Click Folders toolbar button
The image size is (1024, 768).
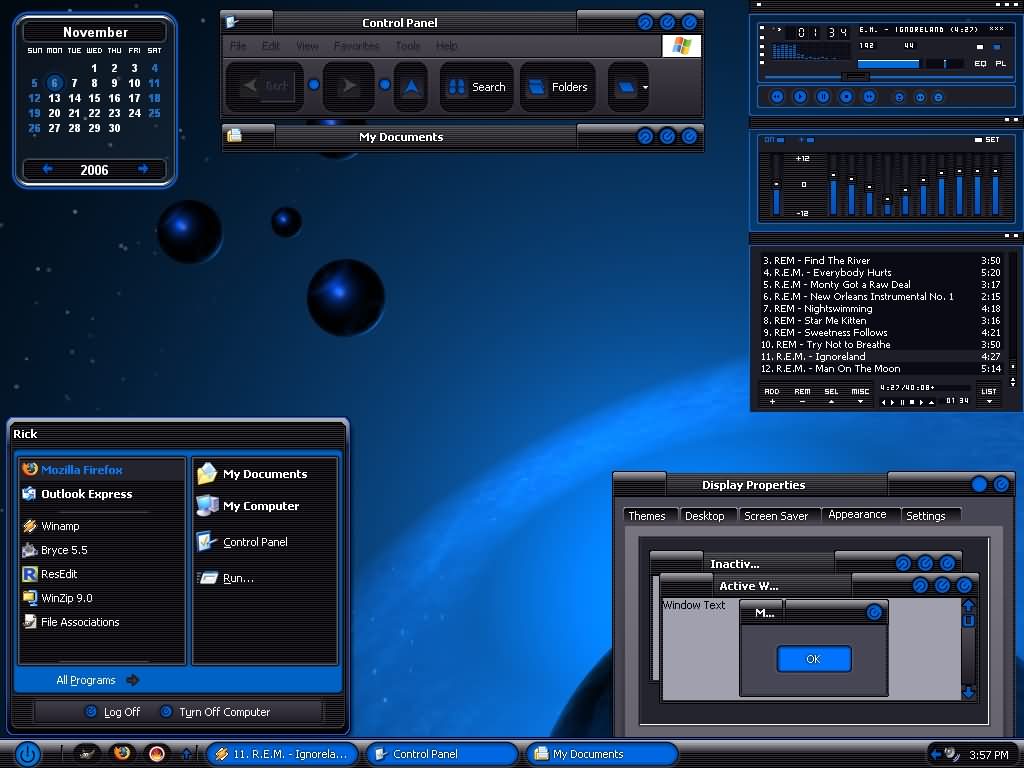tap(558, 86)
